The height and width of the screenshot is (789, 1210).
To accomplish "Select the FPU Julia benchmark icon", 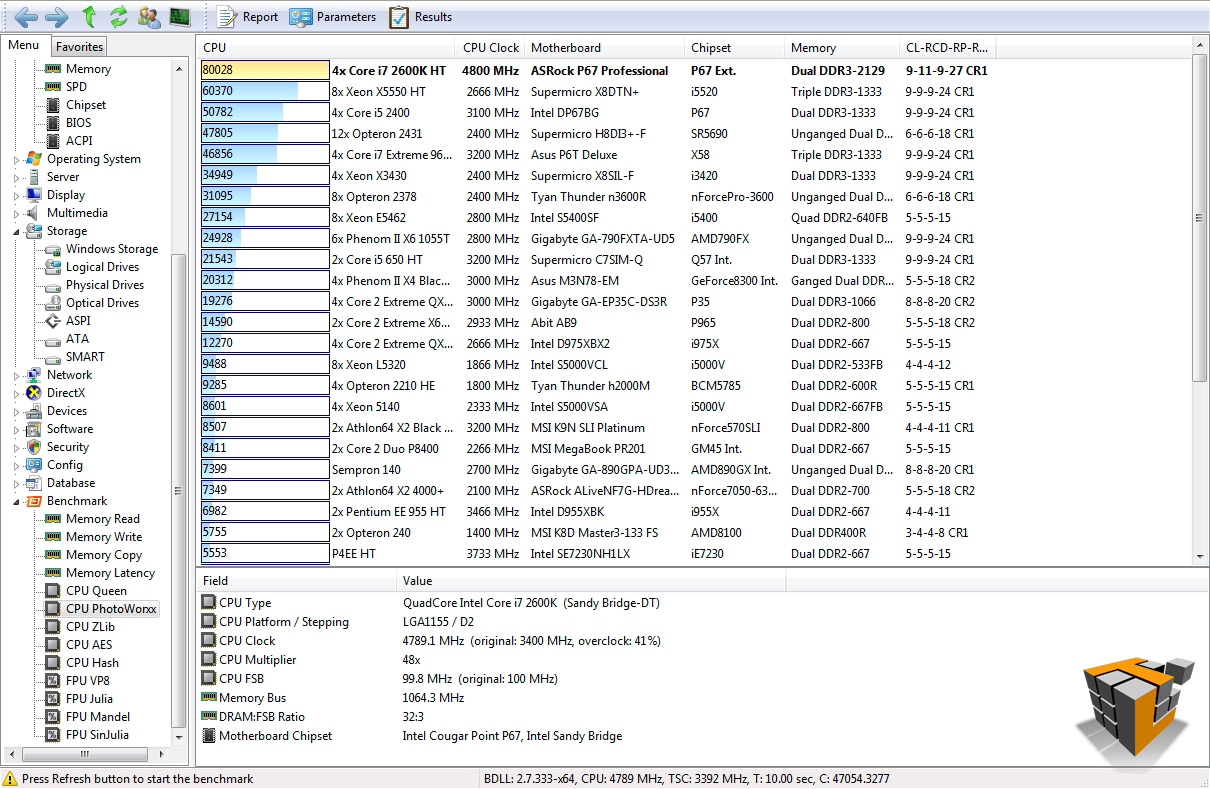I will [x=53, y=699].
